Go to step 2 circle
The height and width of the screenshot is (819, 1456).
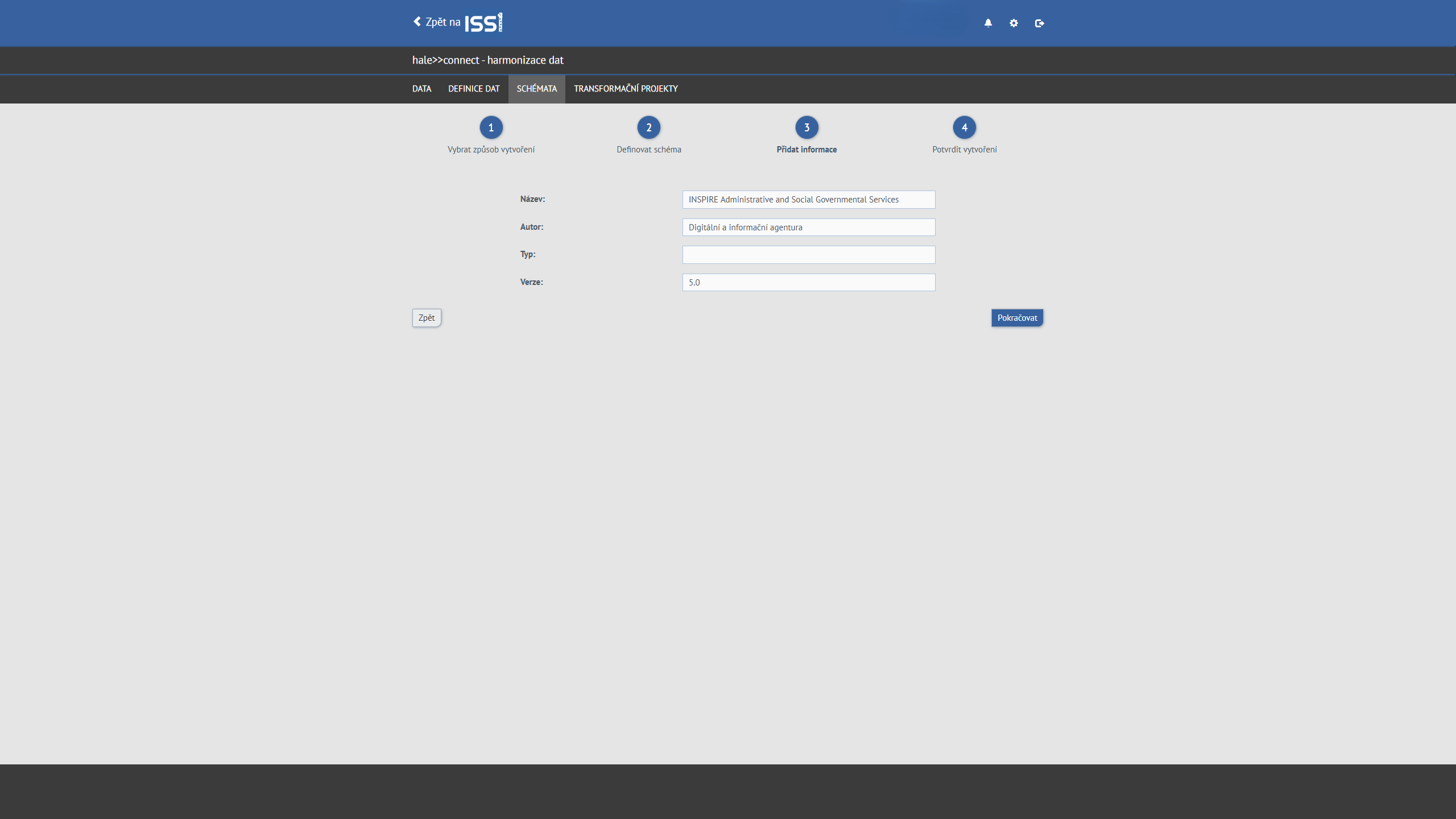click(648, 127)
